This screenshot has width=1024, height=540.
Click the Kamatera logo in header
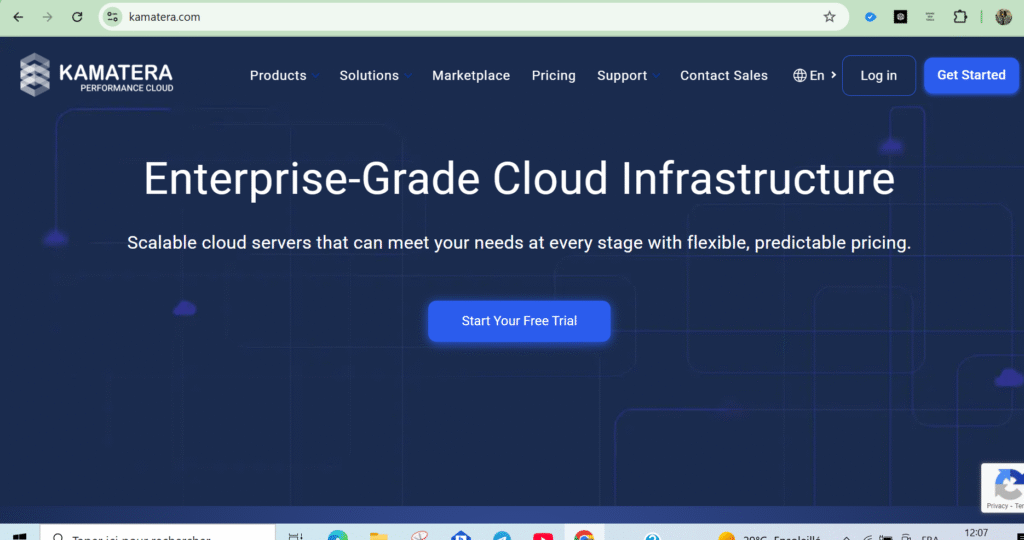point(96,76)
